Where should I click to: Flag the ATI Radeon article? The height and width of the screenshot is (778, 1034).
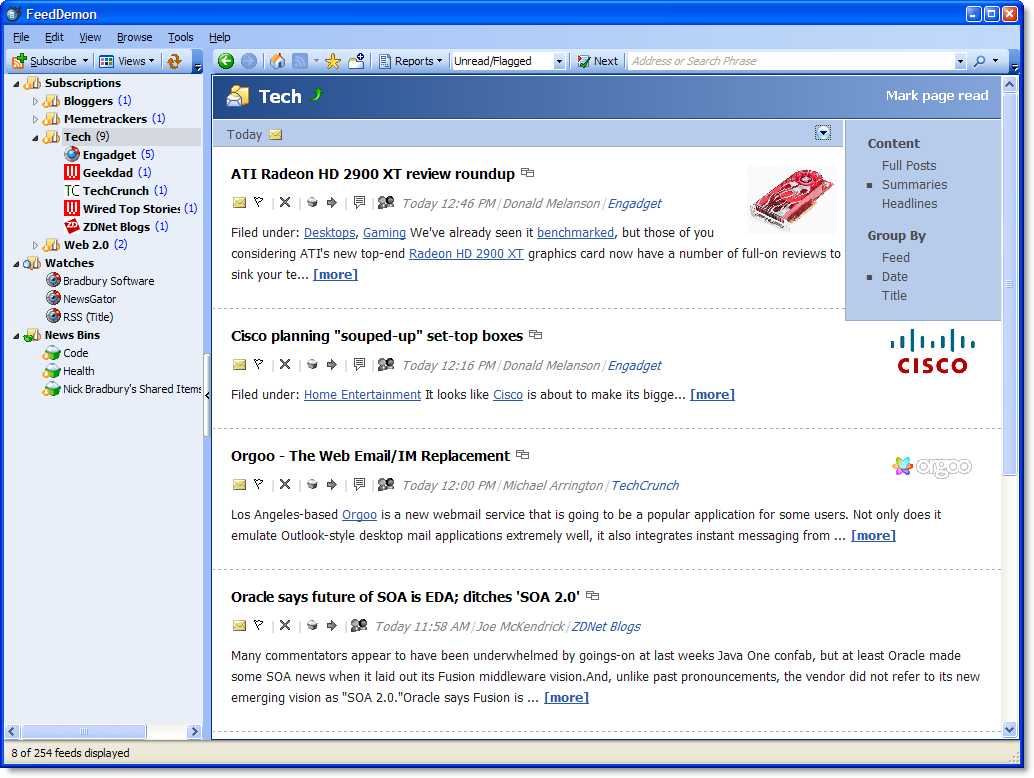click(x=258, y=202)
